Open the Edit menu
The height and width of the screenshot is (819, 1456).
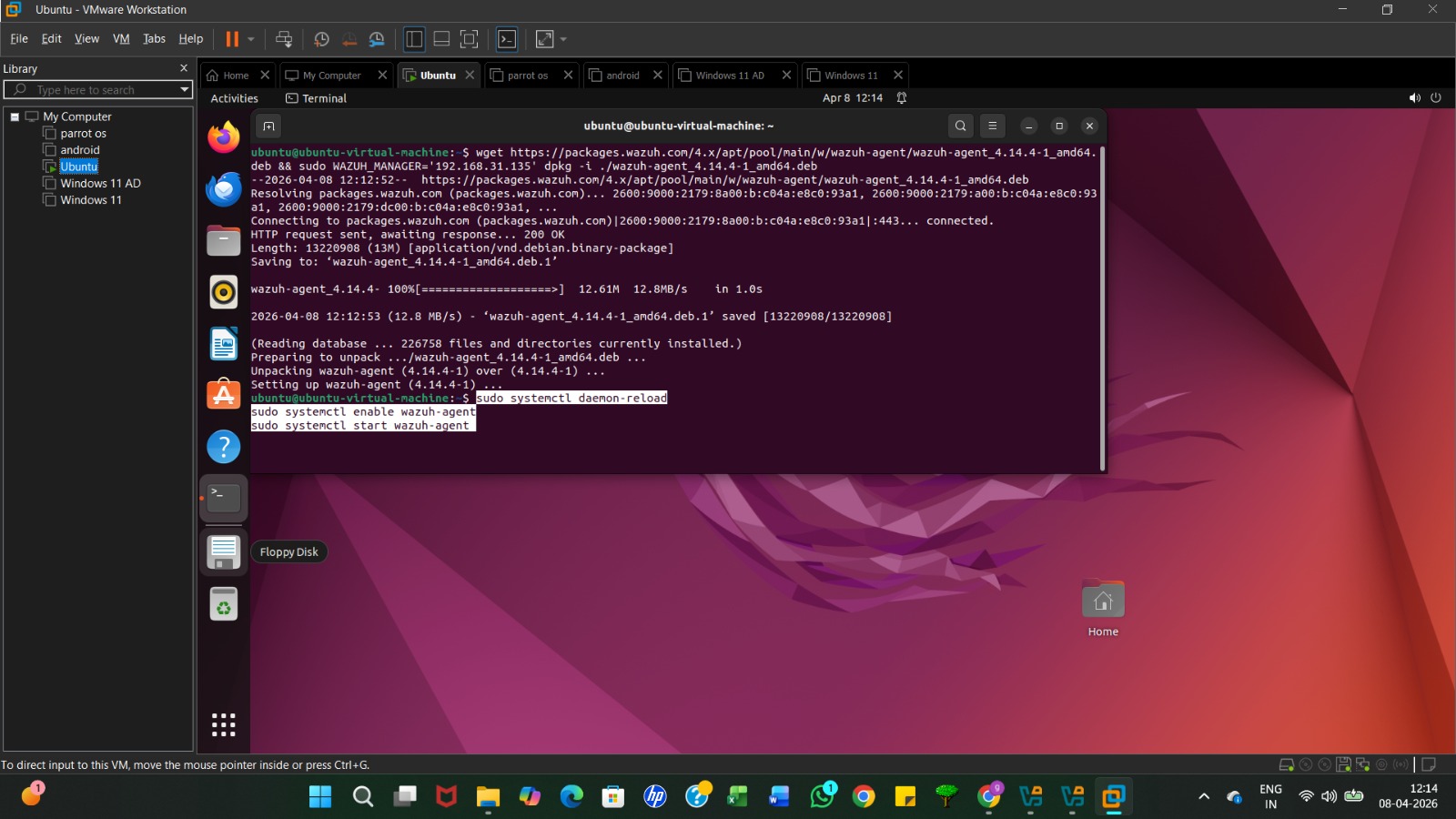(52, 39)
